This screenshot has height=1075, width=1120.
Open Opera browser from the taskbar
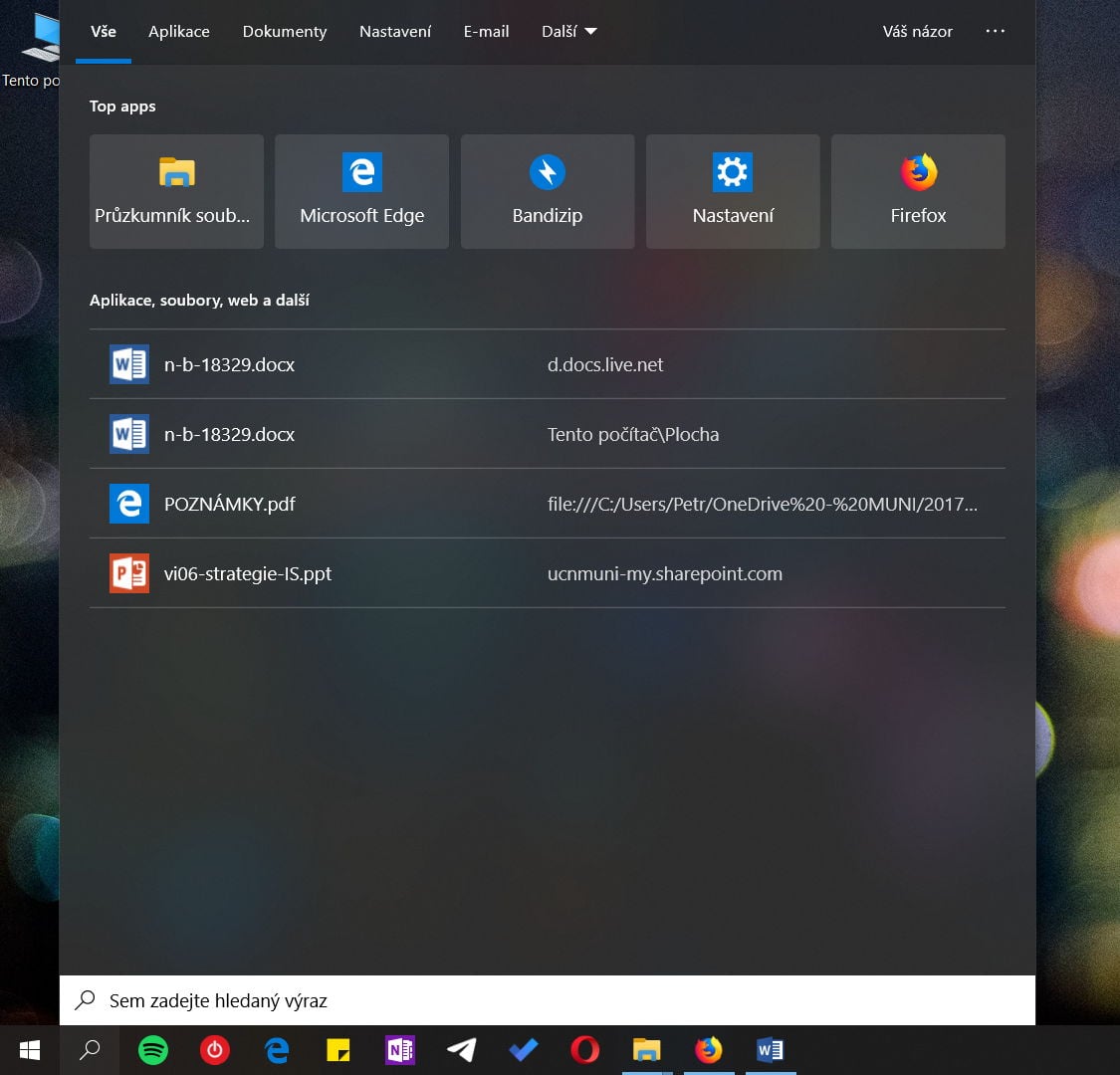(x=584, y=1050)
